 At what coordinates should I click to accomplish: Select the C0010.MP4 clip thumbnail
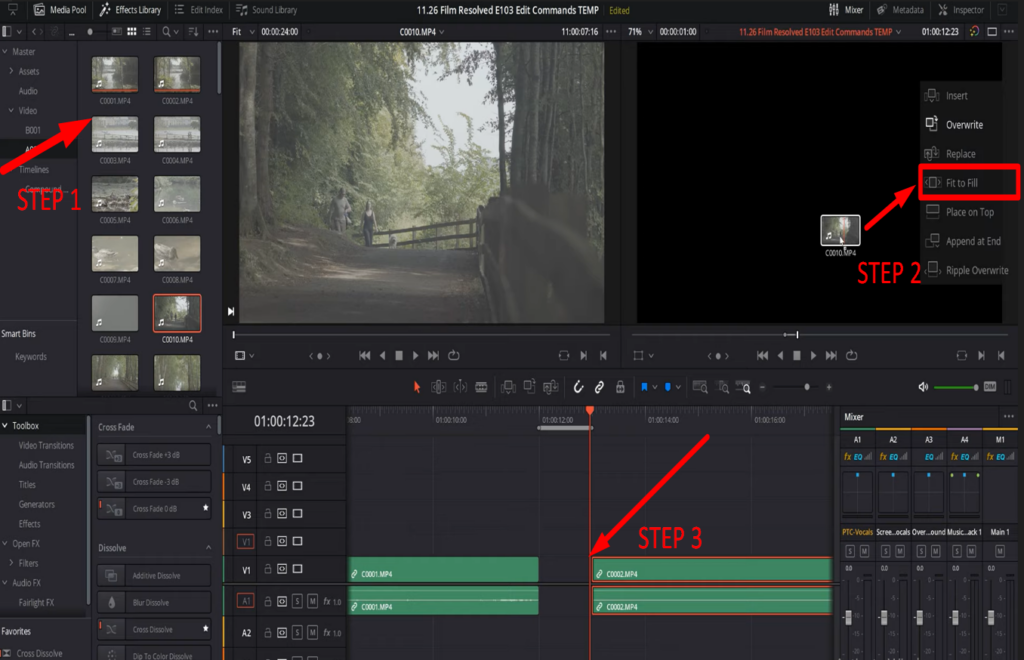176,315
